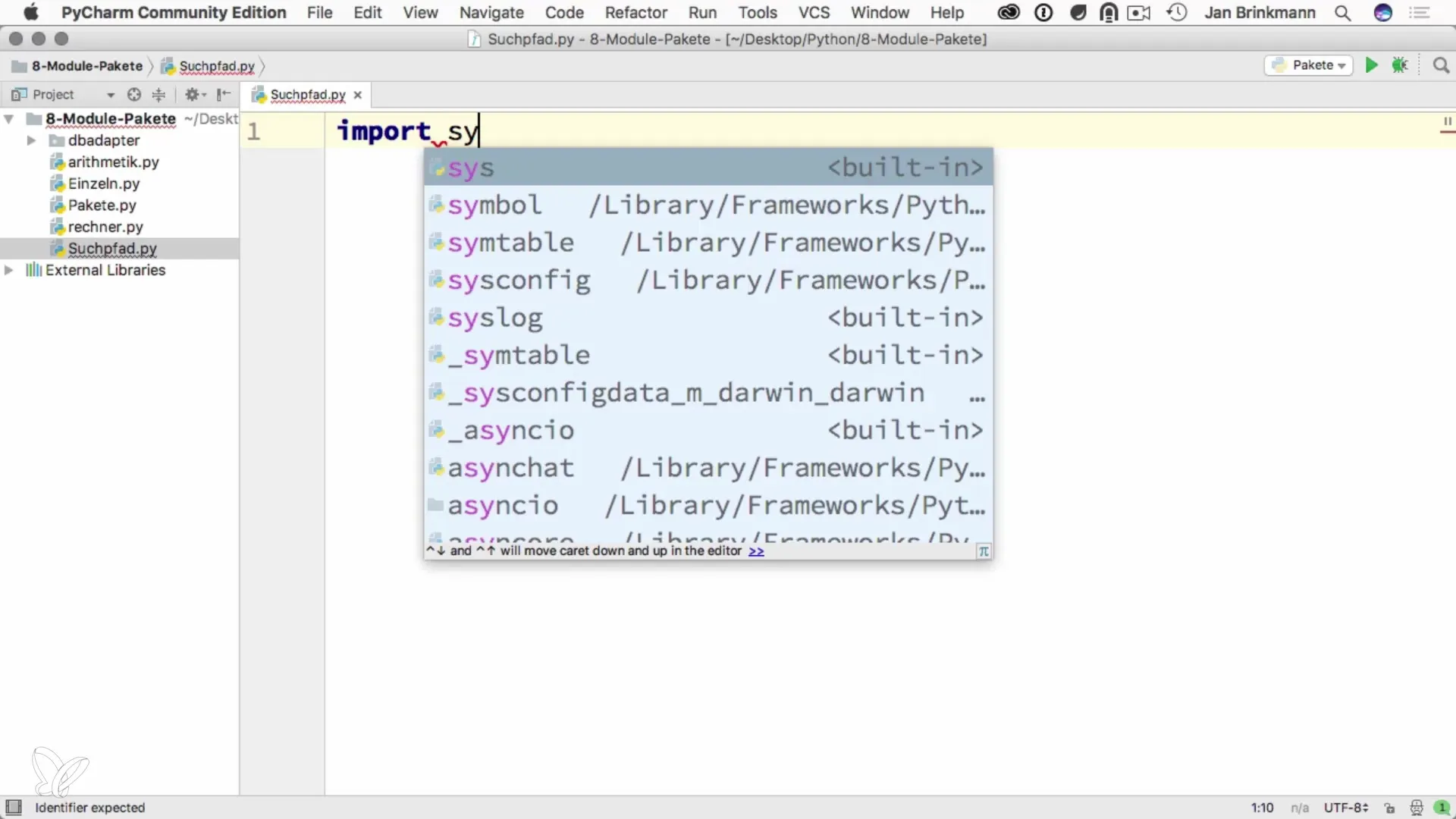Image resolution: width=1456 pixels, height=819 pixels.
Task: Open Pakete.py in project tree
Action: 102,206
